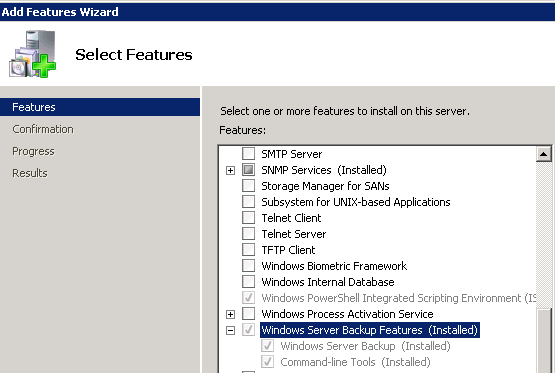Open the Results wizard step

tap(30, 173)
